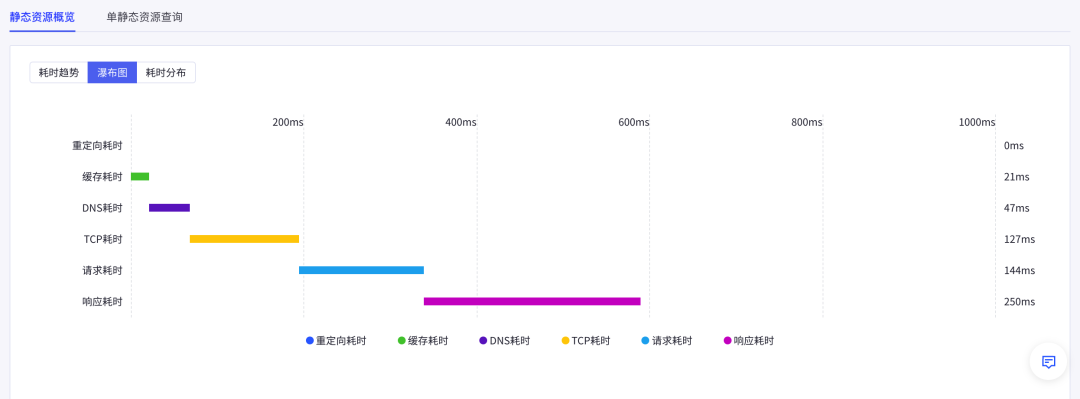This screenshot has width=1080, height=399.
Task: Click the 250ms value label
Action: (x=1019, y=302)
